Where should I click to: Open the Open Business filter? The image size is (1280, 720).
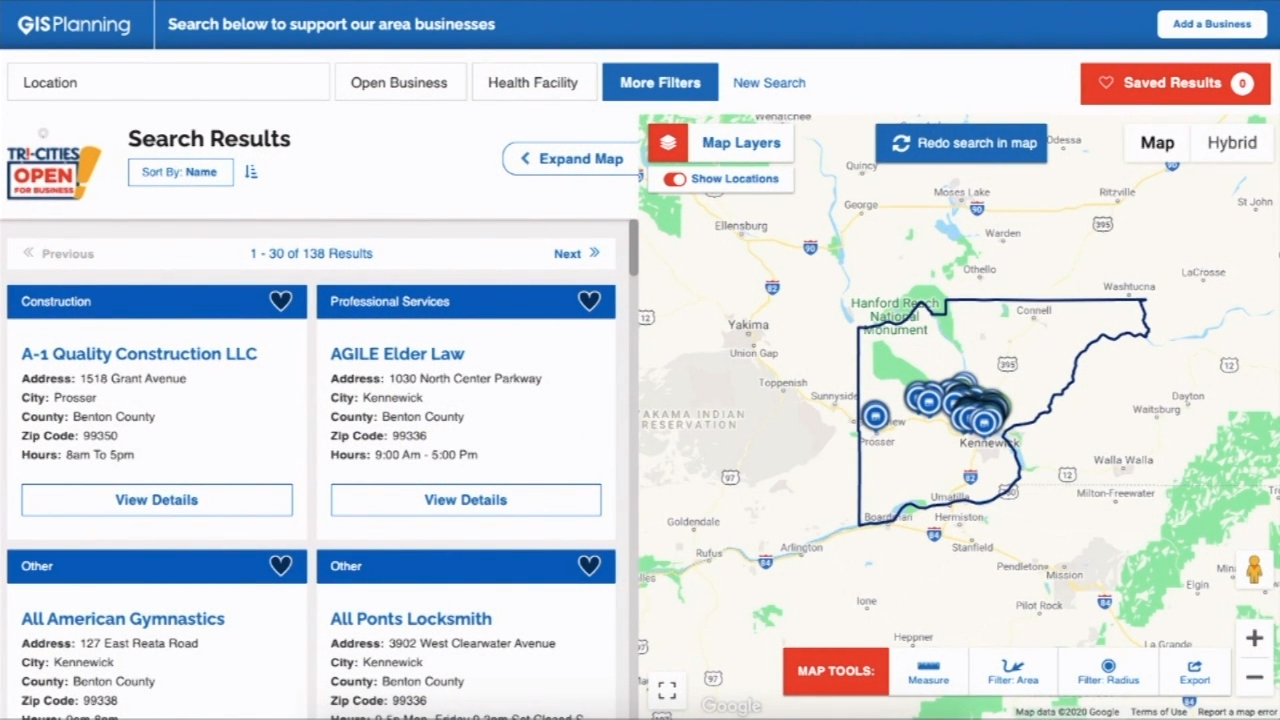(x=399, y=83)
